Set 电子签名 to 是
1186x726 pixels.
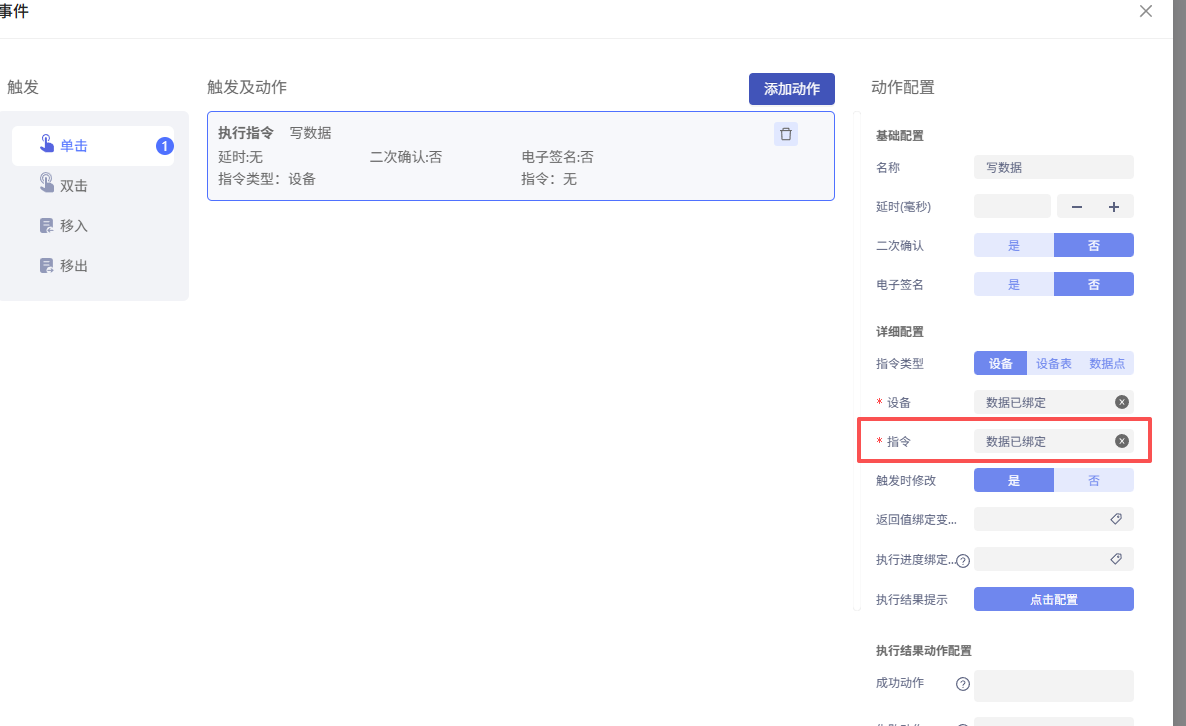point(1013,284)
